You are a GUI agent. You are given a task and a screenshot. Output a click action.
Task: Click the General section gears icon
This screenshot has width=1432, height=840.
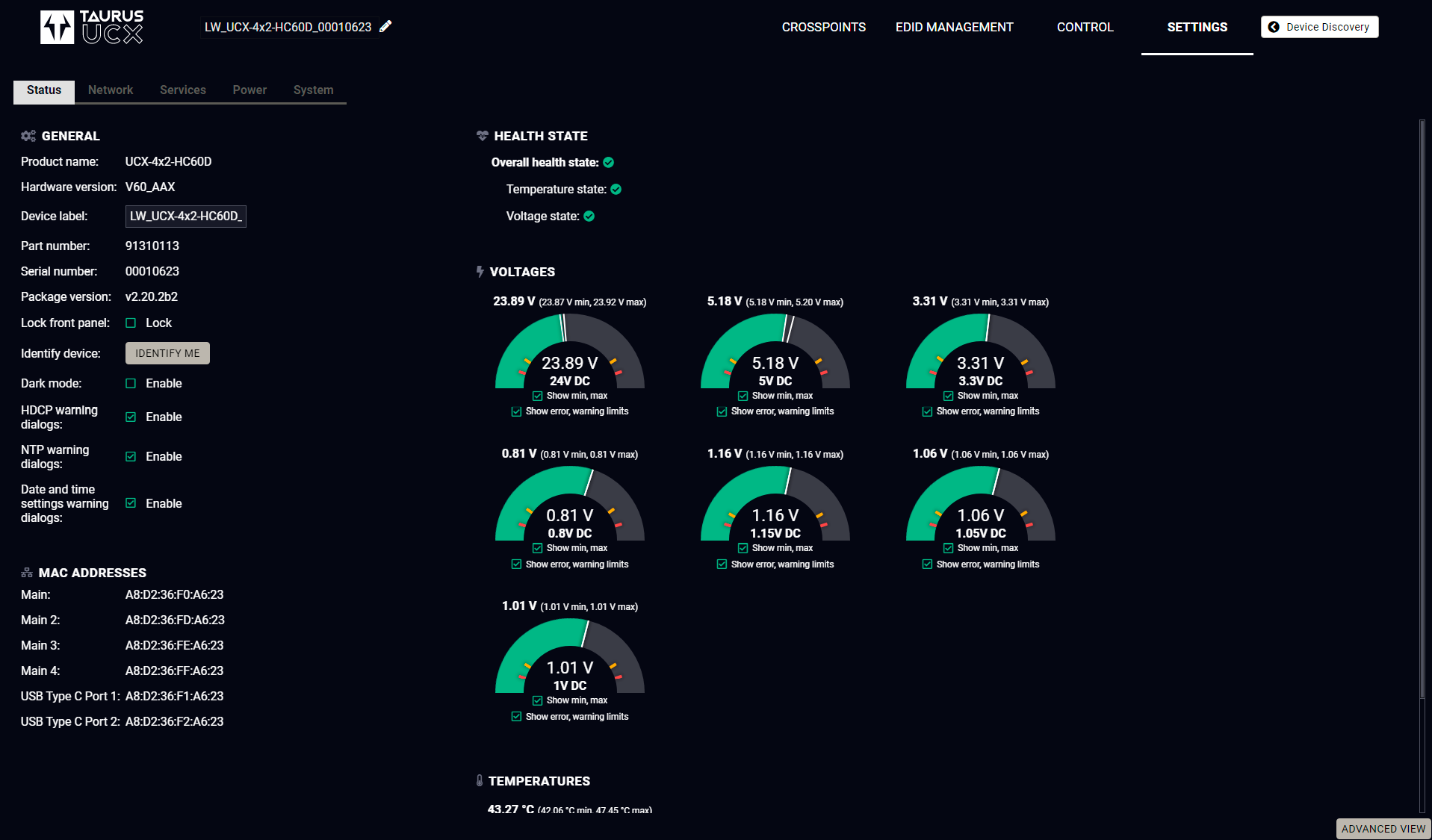[x=28, y=136]
